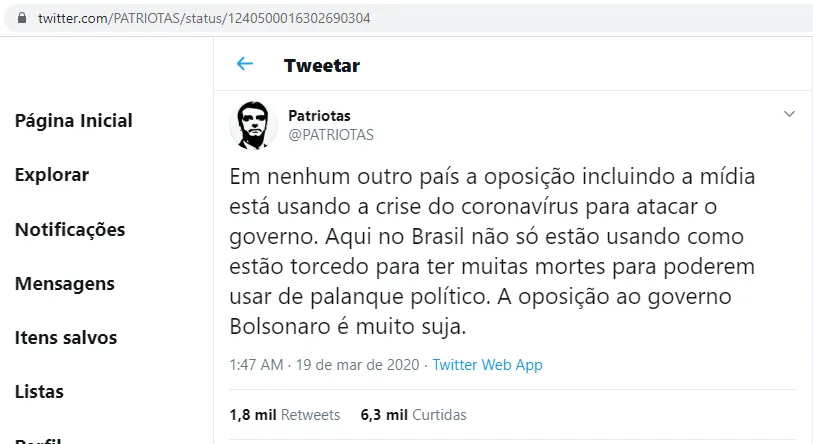813x444 pixels.
Task: Click the back arrow beside Tweetar
Action: tap(245, 64)
